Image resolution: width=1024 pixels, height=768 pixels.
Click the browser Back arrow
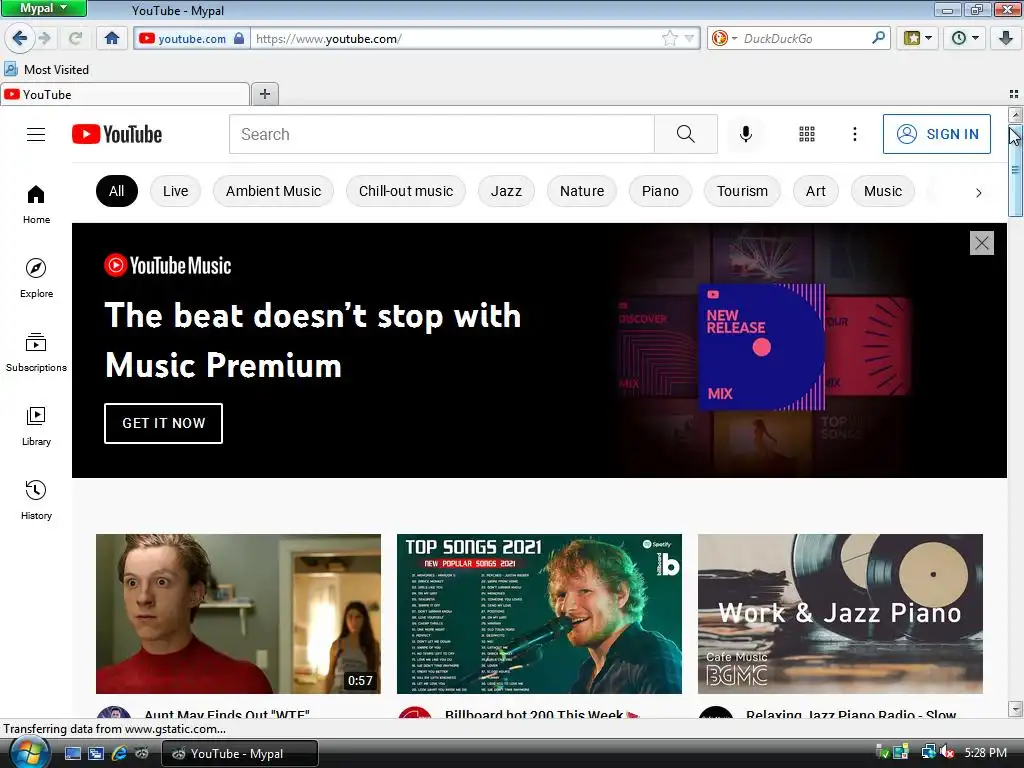(x=20, y=38)
